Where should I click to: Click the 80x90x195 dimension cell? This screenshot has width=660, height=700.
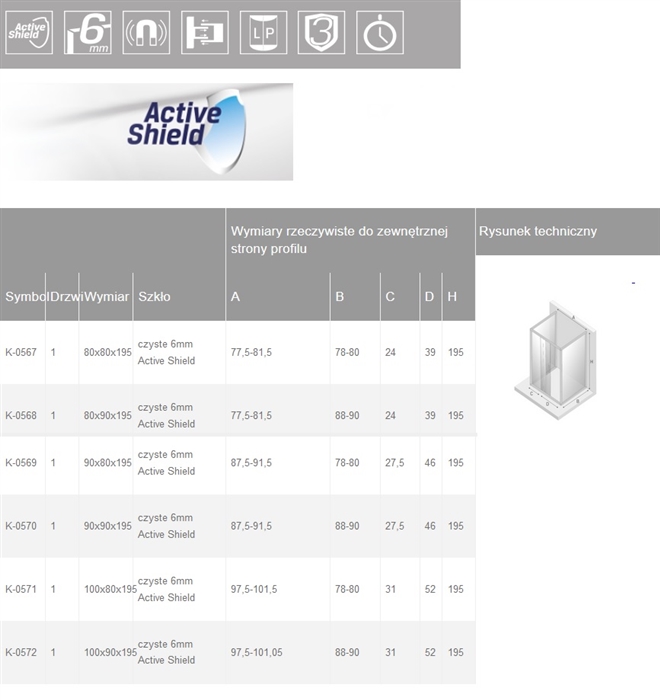(108, 416)
